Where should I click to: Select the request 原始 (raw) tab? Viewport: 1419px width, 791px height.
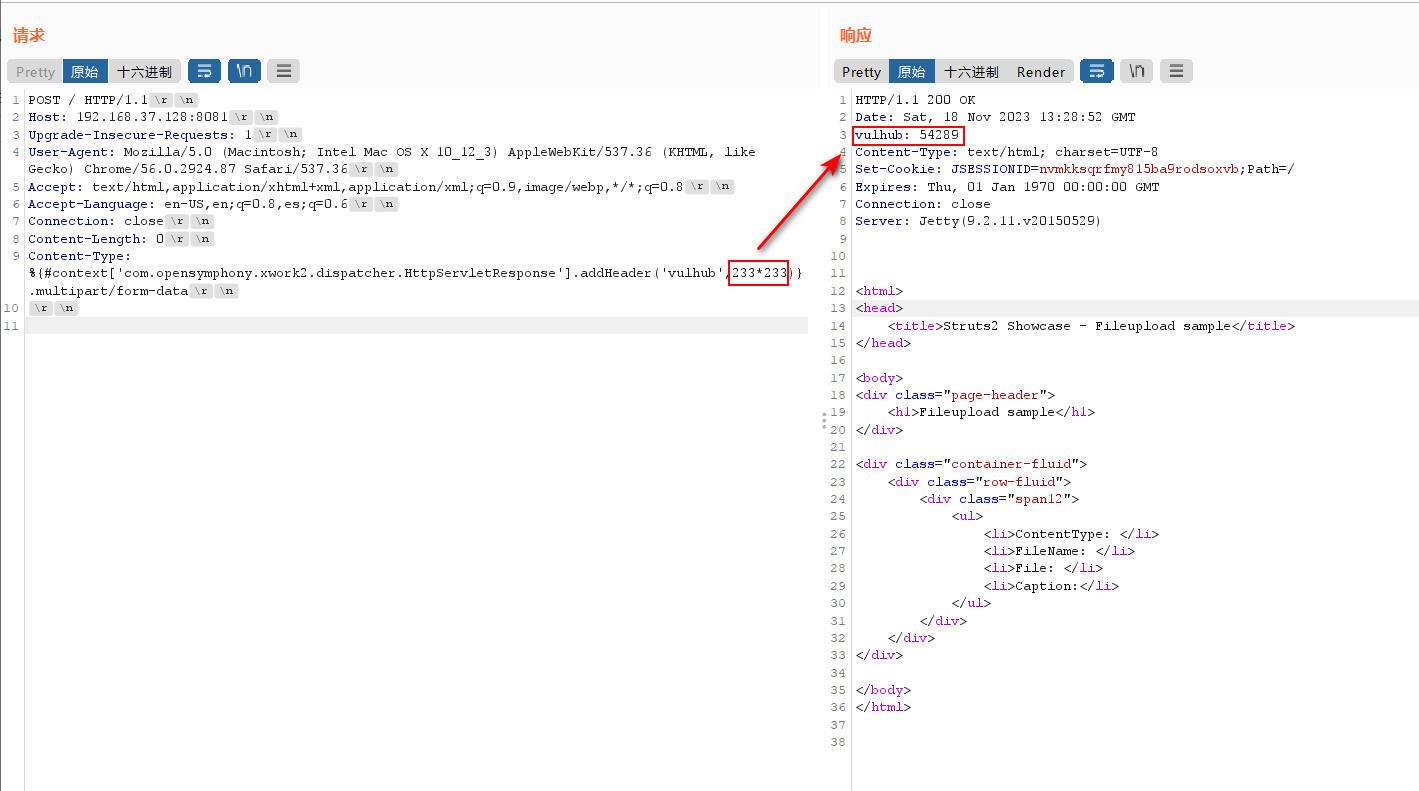point(85,72)
